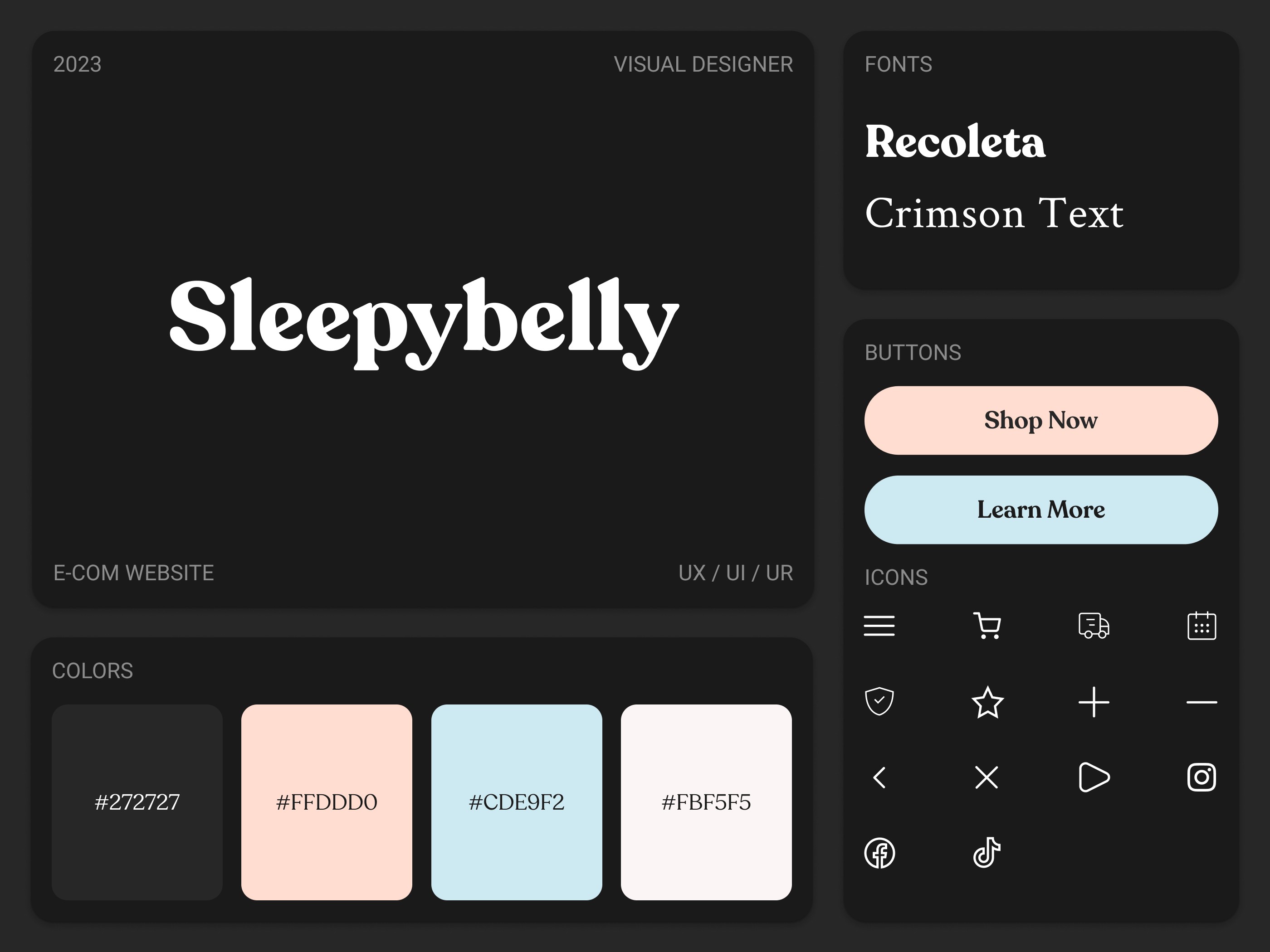This screenshot has height=952, width=1270.
Task: Click the delivery truck icon
Action: (1094, 626)
